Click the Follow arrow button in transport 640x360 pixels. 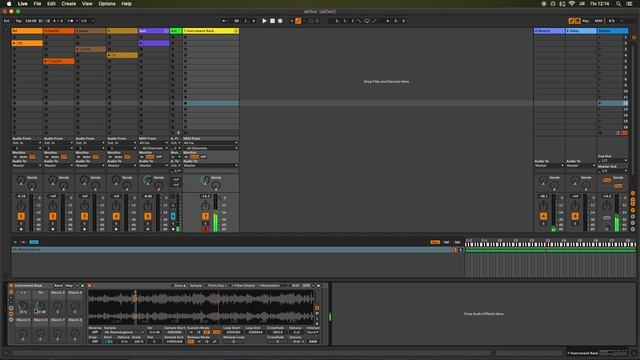224,21
